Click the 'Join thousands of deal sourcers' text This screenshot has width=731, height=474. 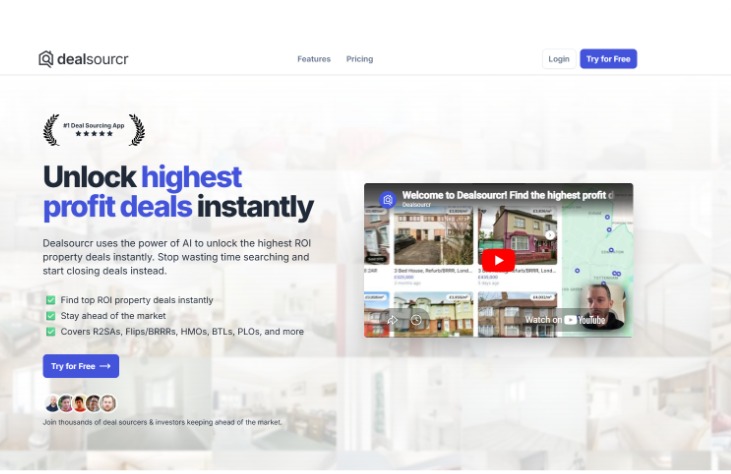[x=162, y=422]
